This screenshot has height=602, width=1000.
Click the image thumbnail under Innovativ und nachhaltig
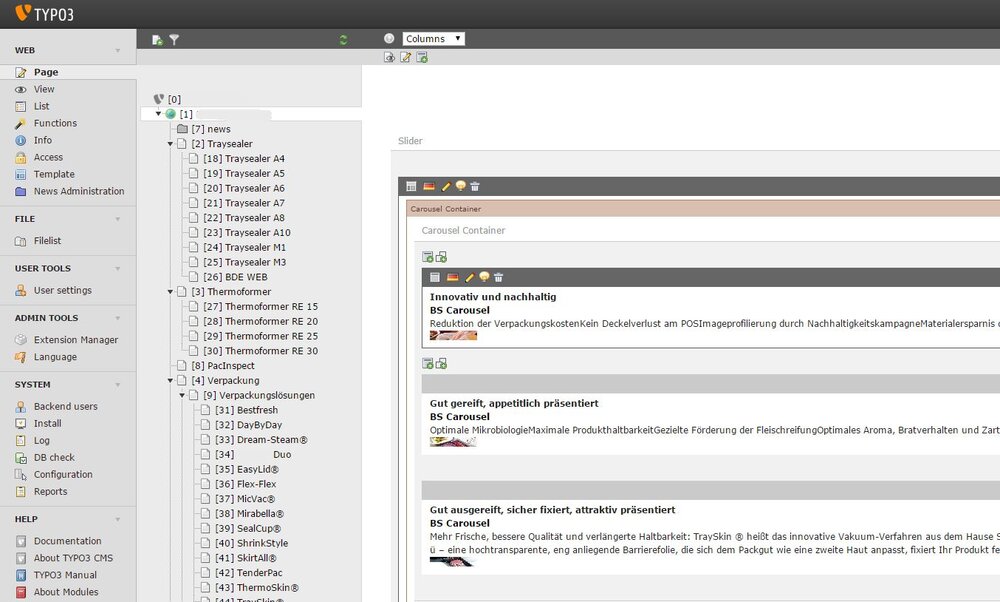tap(453, 335)
